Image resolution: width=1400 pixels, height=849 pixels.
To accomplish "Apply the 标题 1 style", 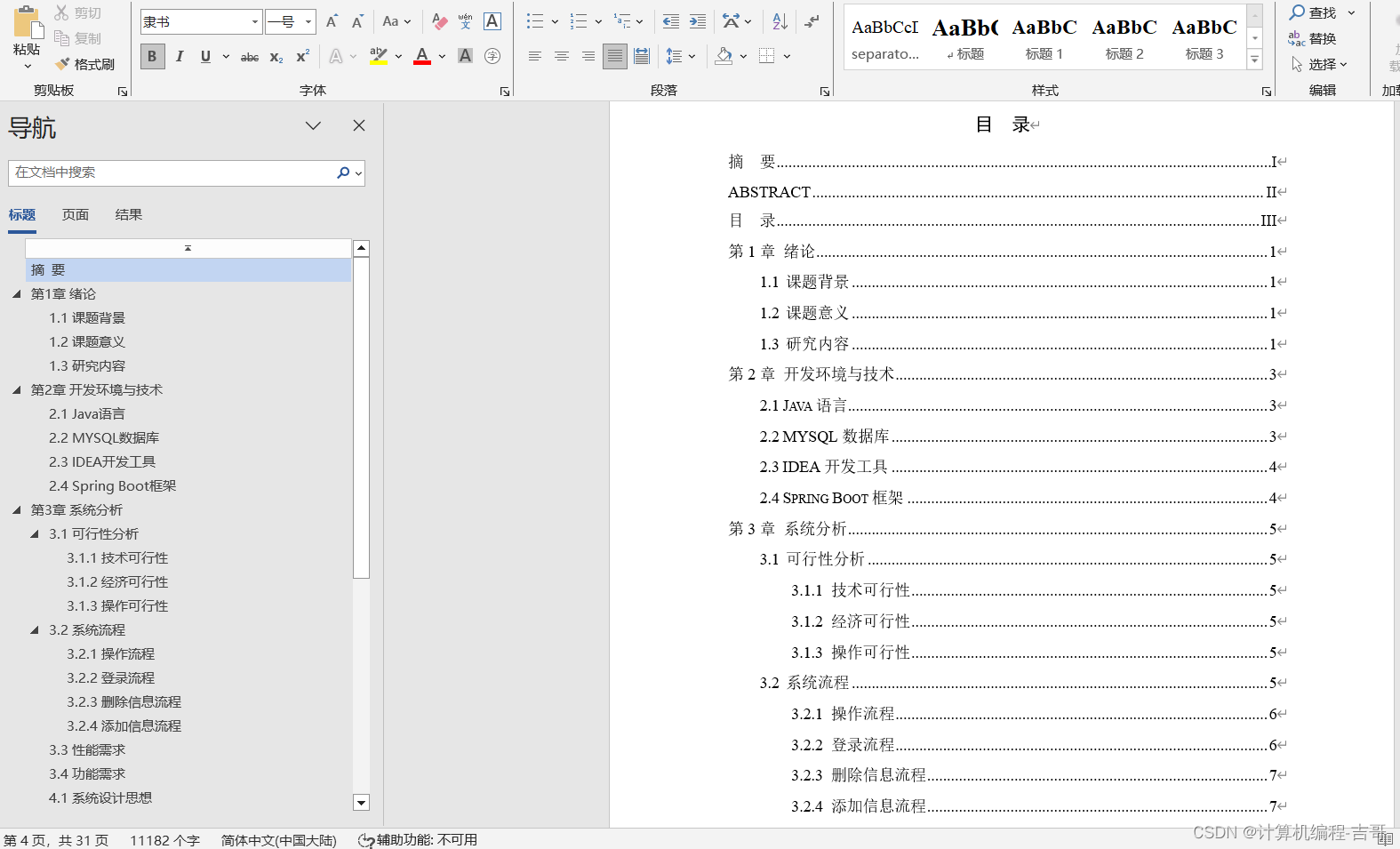I will tap(1044, 38).
